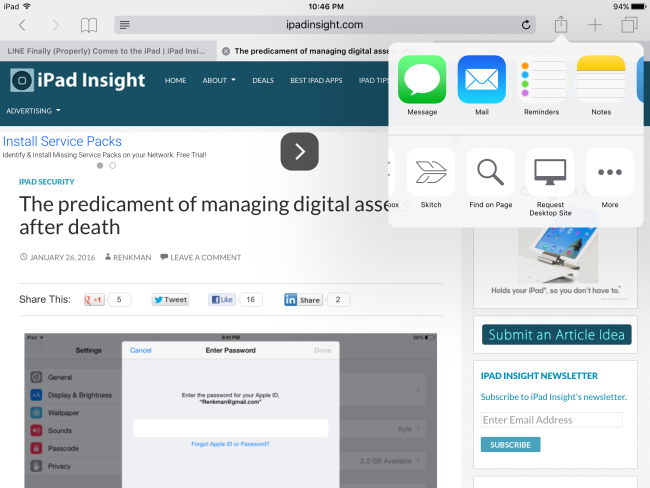The height and width of the screenshot is (488, 650).
Task: Close the digital assets tab
Action: pyautogui.click(x=226, y=51)
